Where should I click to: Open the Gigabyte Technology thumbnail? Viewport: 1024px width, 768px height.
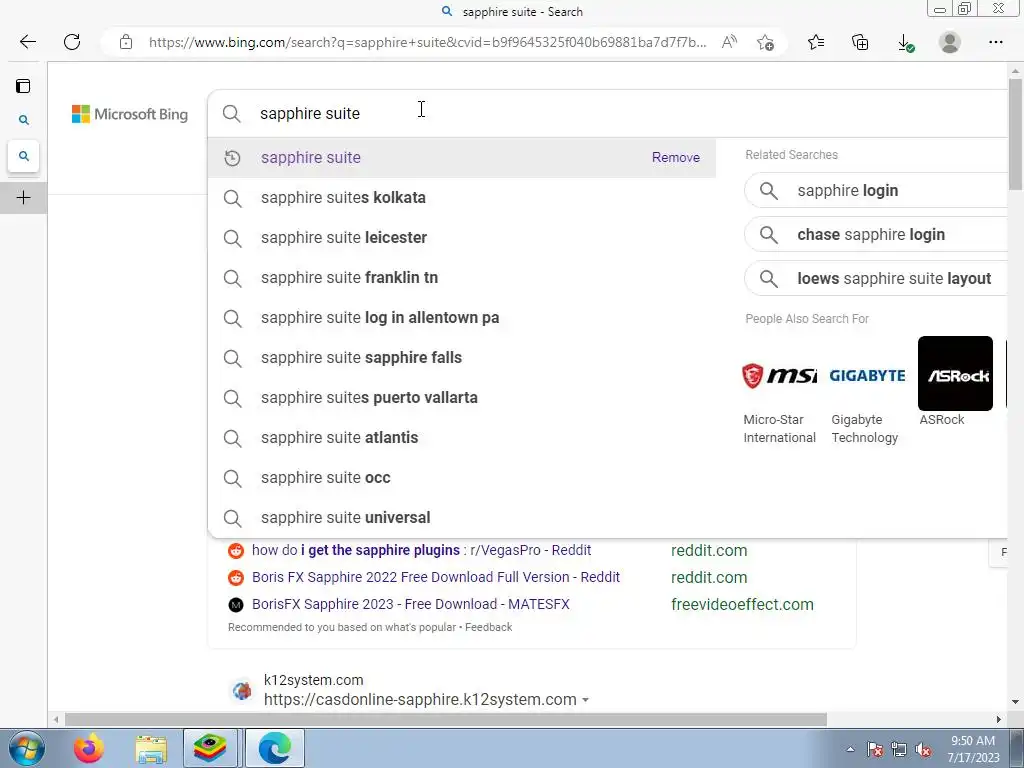point(867,375)
